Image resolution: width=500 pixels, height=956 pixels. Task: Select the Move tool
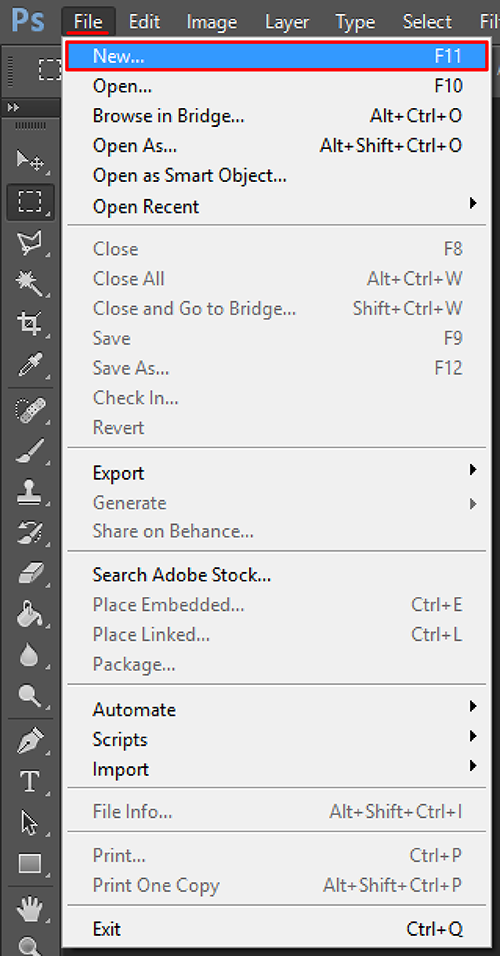[x=30, y=161]
